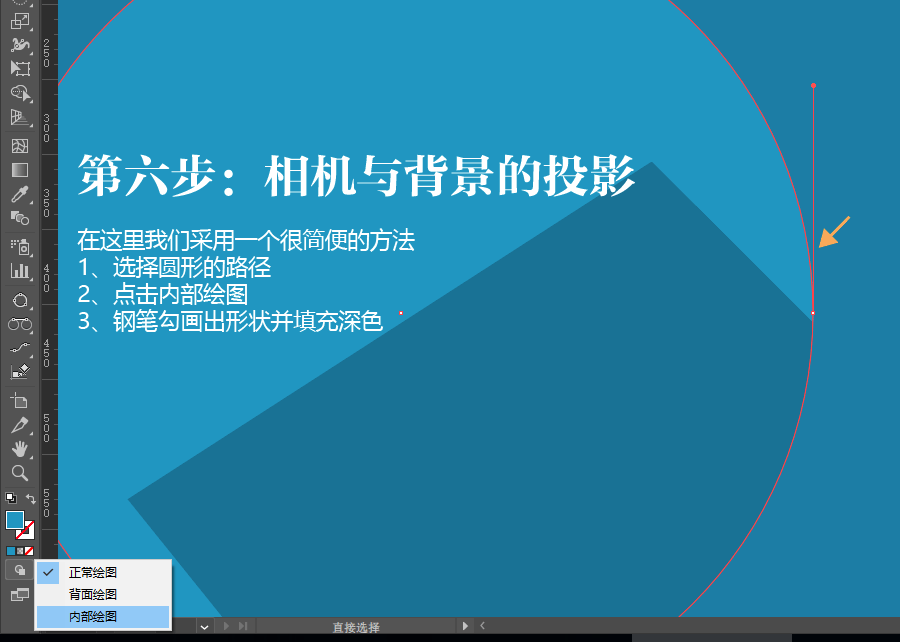Open the drawing modes button
900x642 pixels.
[x=20, y=570]
